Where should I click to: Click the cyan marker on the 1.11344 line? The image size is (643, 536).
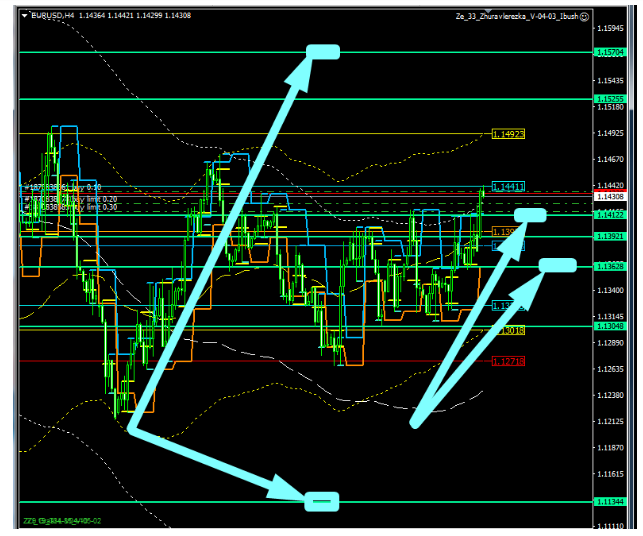[322, 501]
